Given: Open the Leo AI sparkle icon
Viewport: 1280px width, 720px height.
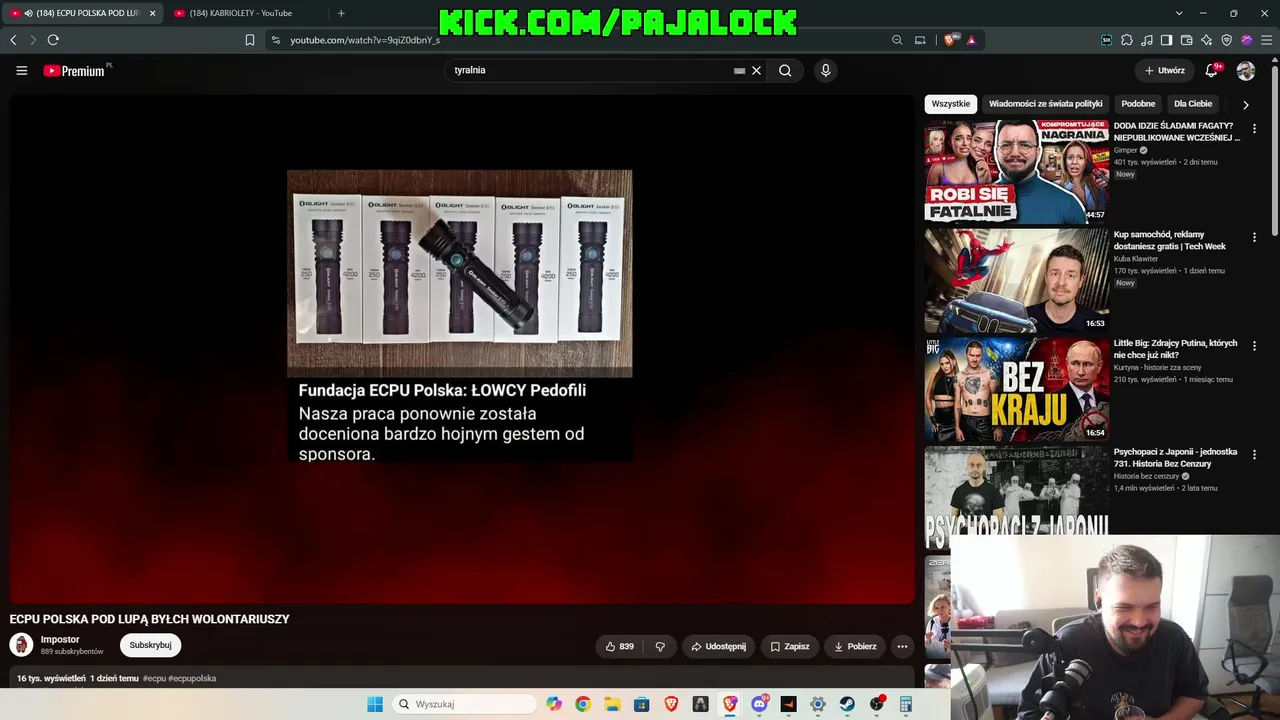Looking at the screenshot, I should click(1206, 40).
